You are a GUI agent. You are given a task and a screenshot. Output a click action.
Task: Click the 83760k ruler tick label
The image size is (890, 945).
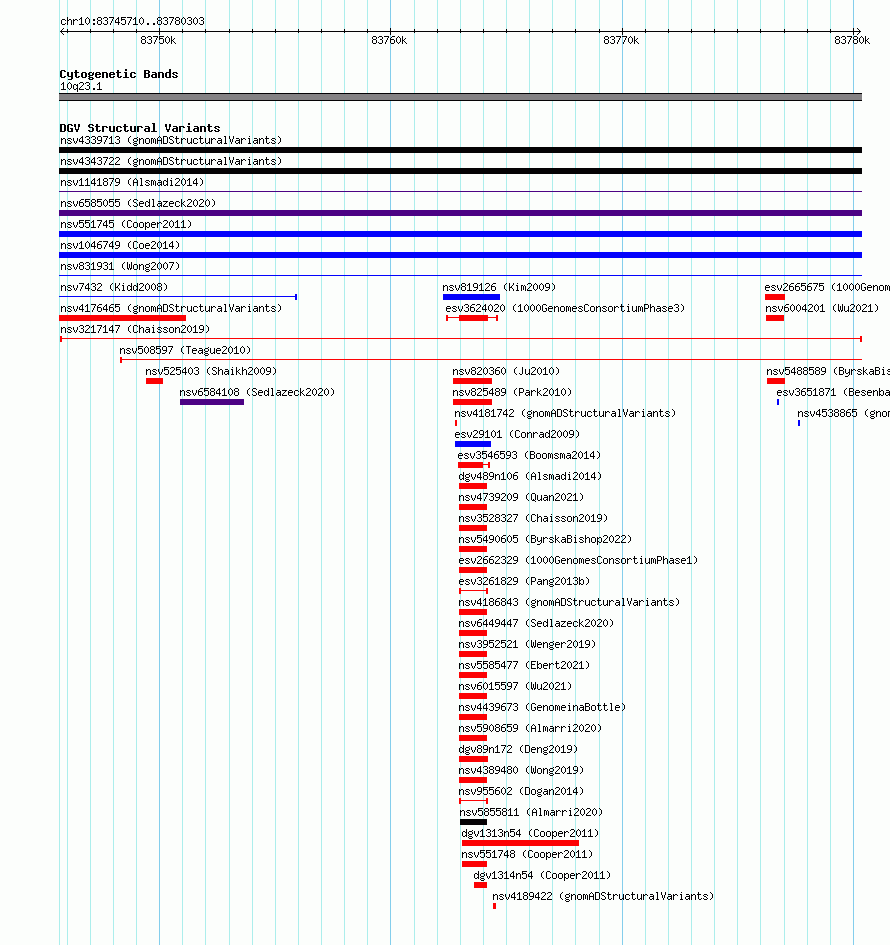(x=389, y=40)
